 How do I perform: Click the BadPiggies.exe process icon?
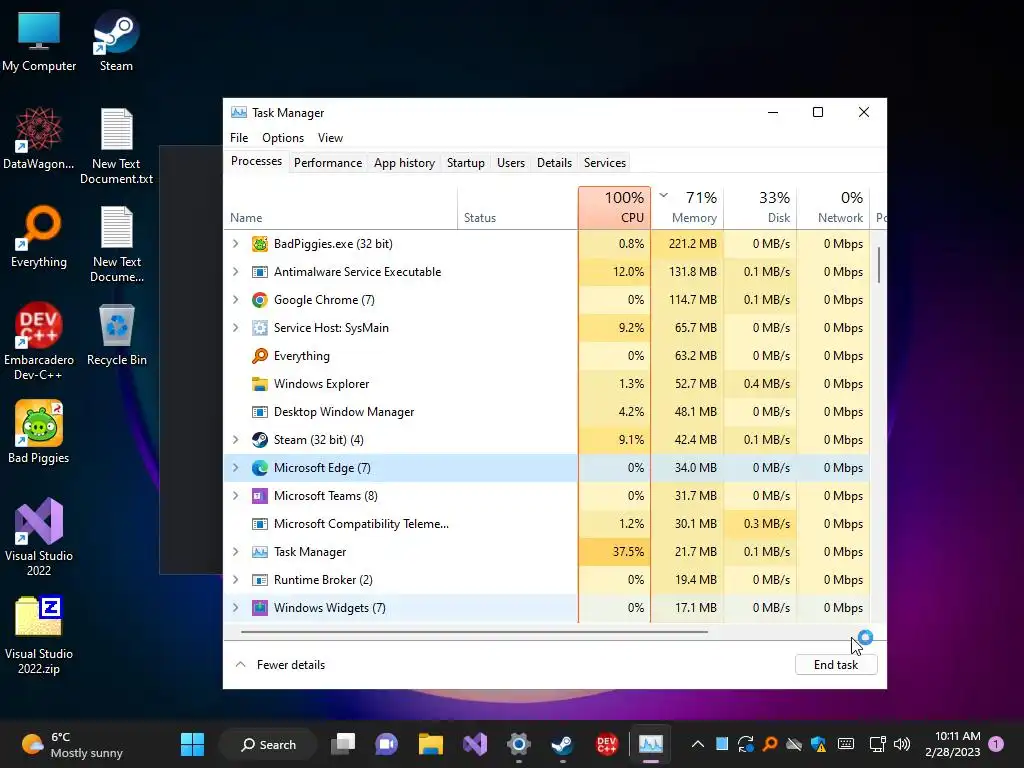click(x=260, y=244)
